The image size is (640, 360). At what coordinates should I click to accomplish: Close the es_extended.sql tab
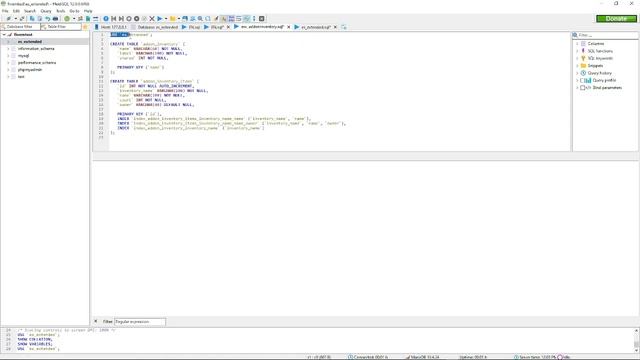[336, 27]
